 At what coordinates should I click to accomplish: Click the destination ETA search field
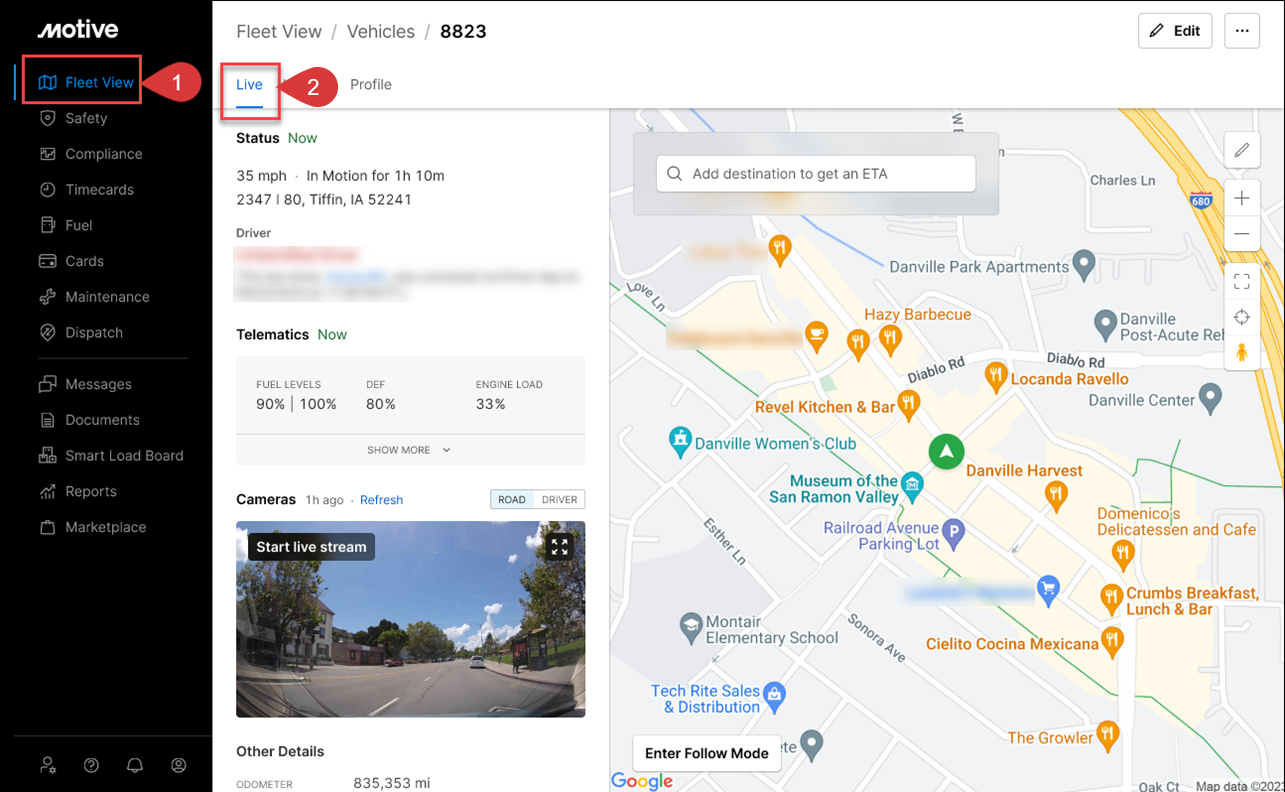click(816, 173)
